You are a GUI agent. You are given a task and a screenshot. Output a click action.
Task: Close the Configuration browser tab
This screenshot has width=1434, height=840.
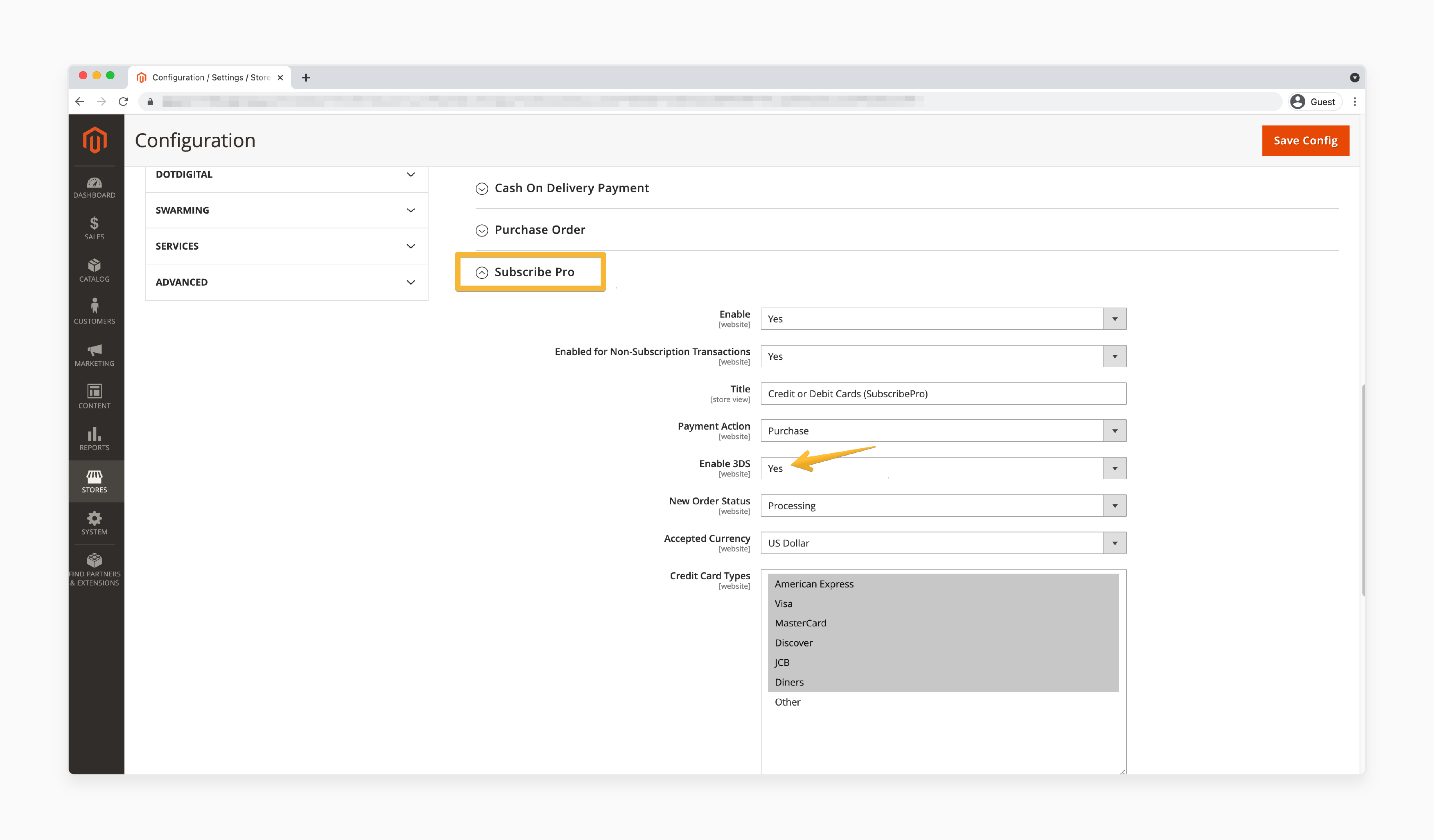click(280, 77)
